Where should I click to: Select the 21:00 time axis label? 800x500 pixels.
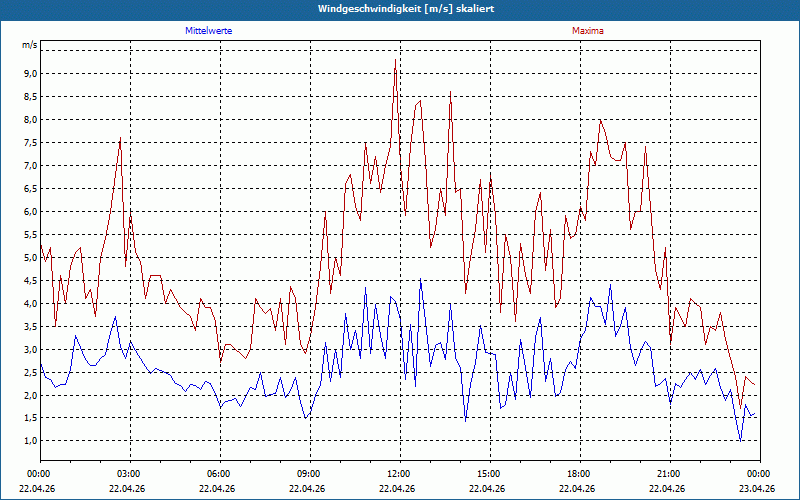(670, 474)
